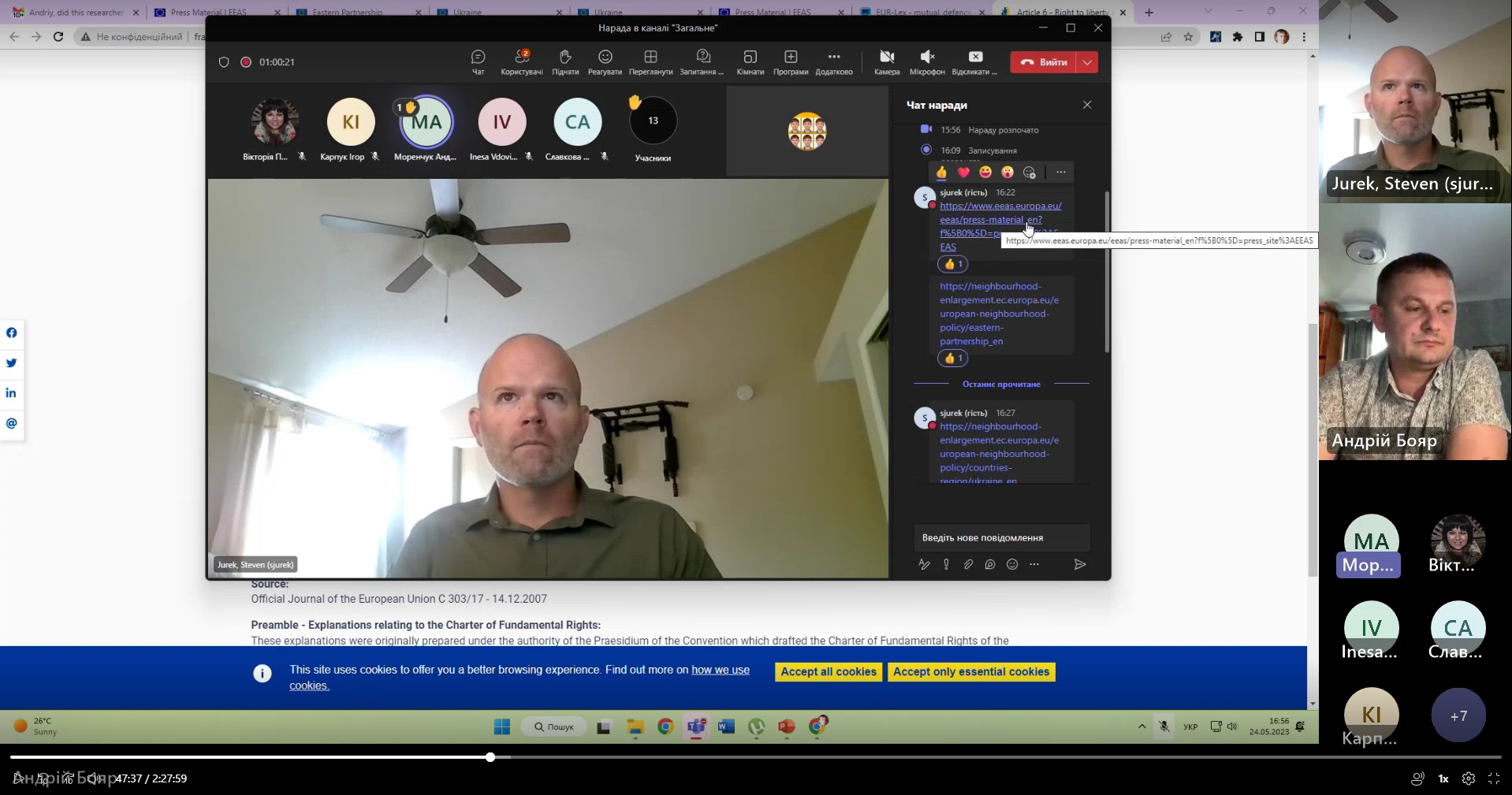The width and height of the screenshot is (1512, 795).
Task: Click the Підняти raise hand icon
Action: click(564, 58)
